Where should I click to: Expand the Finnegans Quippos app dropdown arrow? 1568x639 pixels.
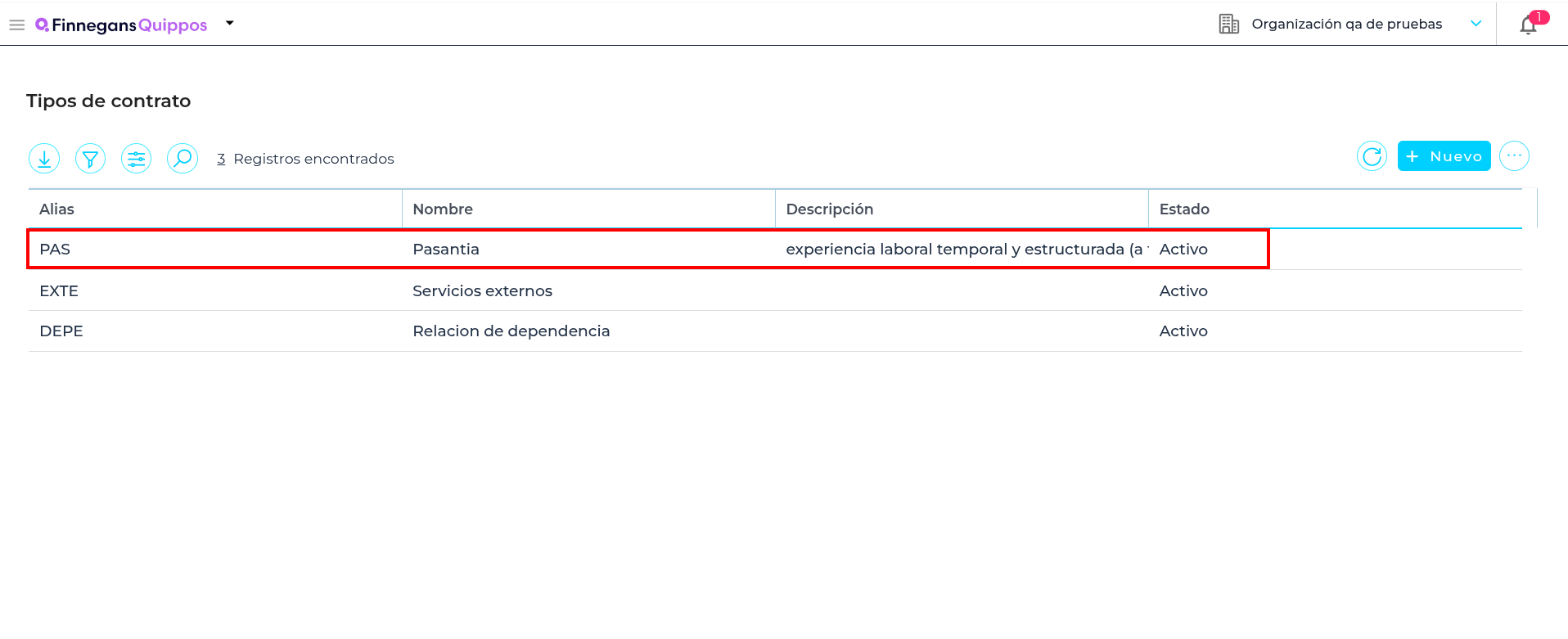click(230, 24)
